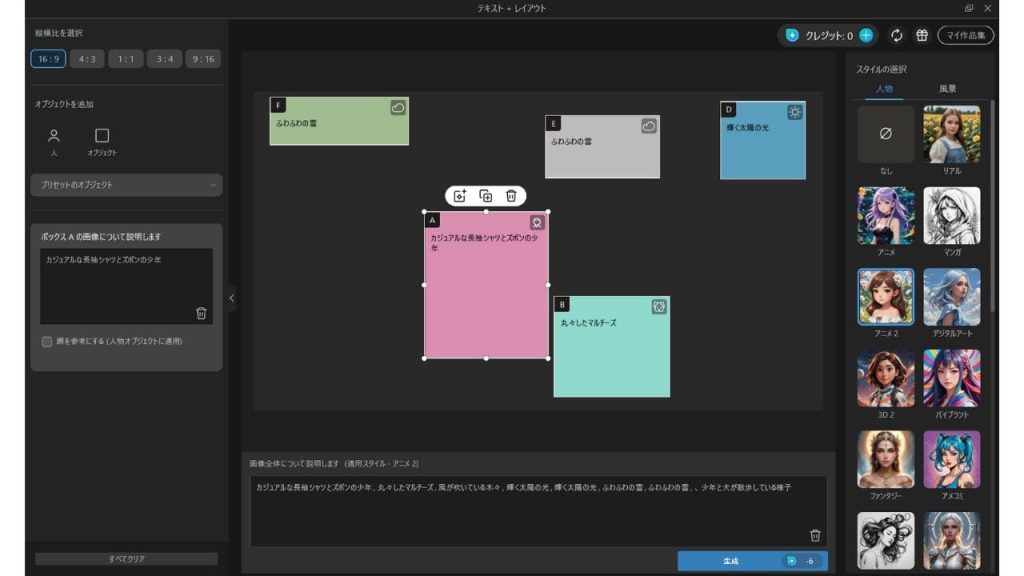This screenshot has height=576, width=1024.
Task: Click the duplicate icon above box A
Action: pos(486,196)
